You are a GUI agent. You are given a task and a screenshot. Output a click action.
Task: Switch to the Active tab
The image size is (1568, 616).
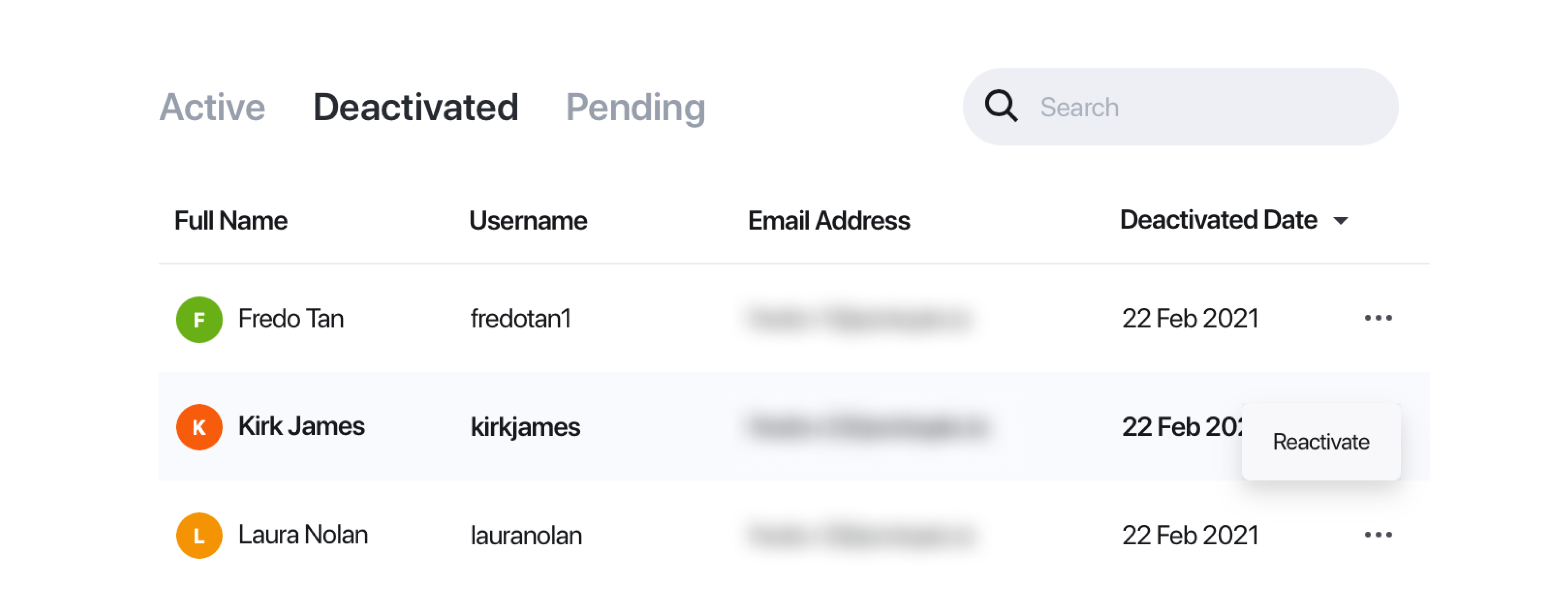click(x=212, y=107)
